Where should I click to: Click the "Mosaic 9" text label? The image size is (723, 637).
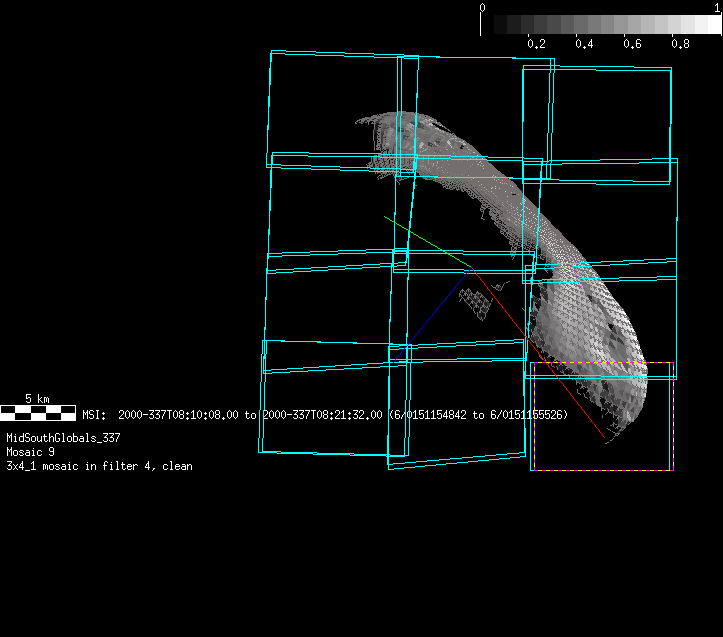30,452
